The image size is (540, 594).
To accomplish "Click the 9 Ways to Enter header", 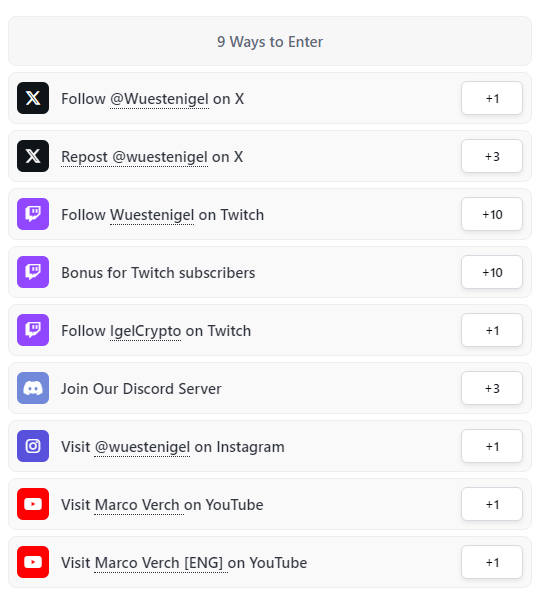I will (x=270, y=41).
